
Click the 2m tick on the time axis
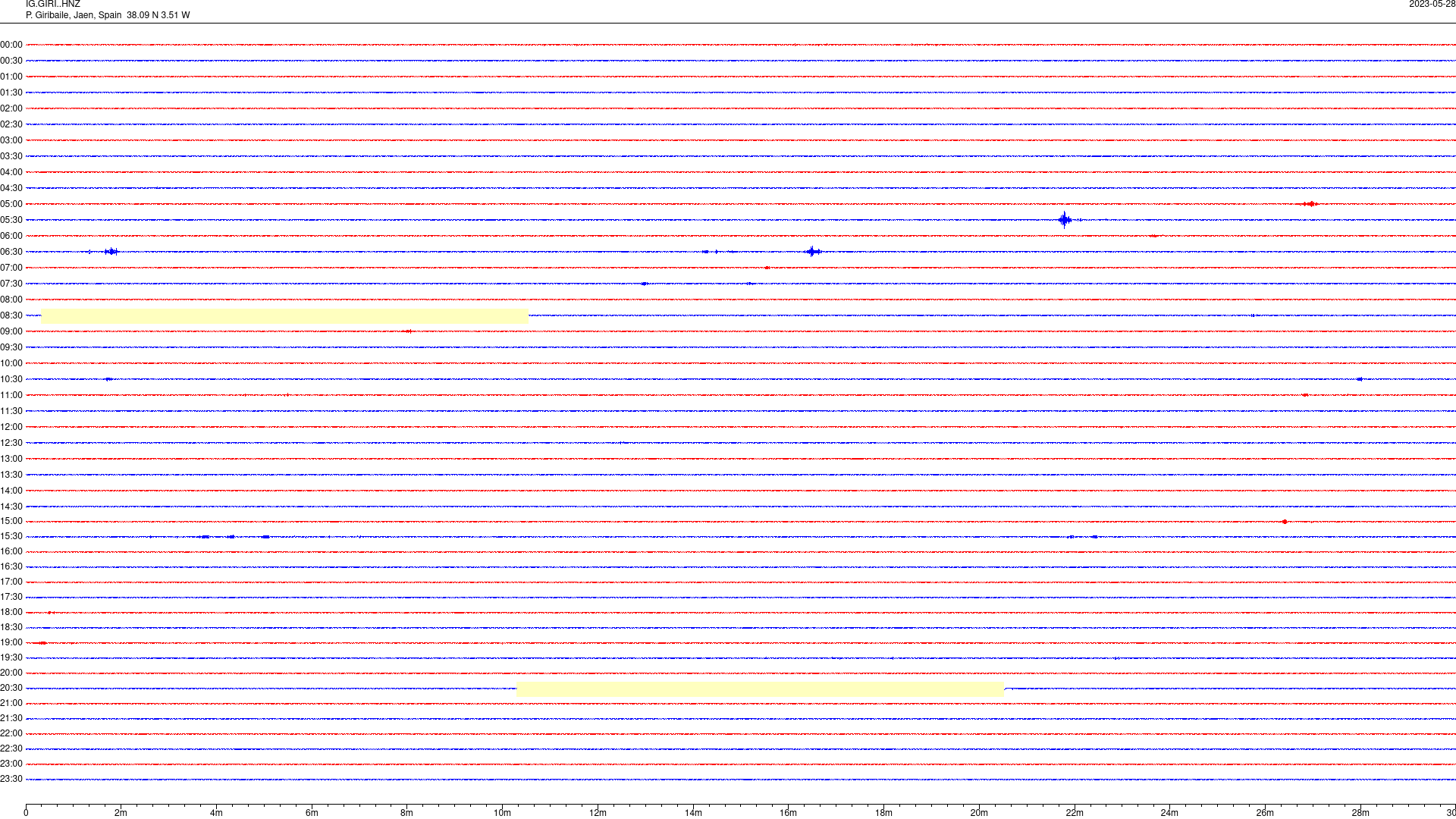(x=121, y=812)
